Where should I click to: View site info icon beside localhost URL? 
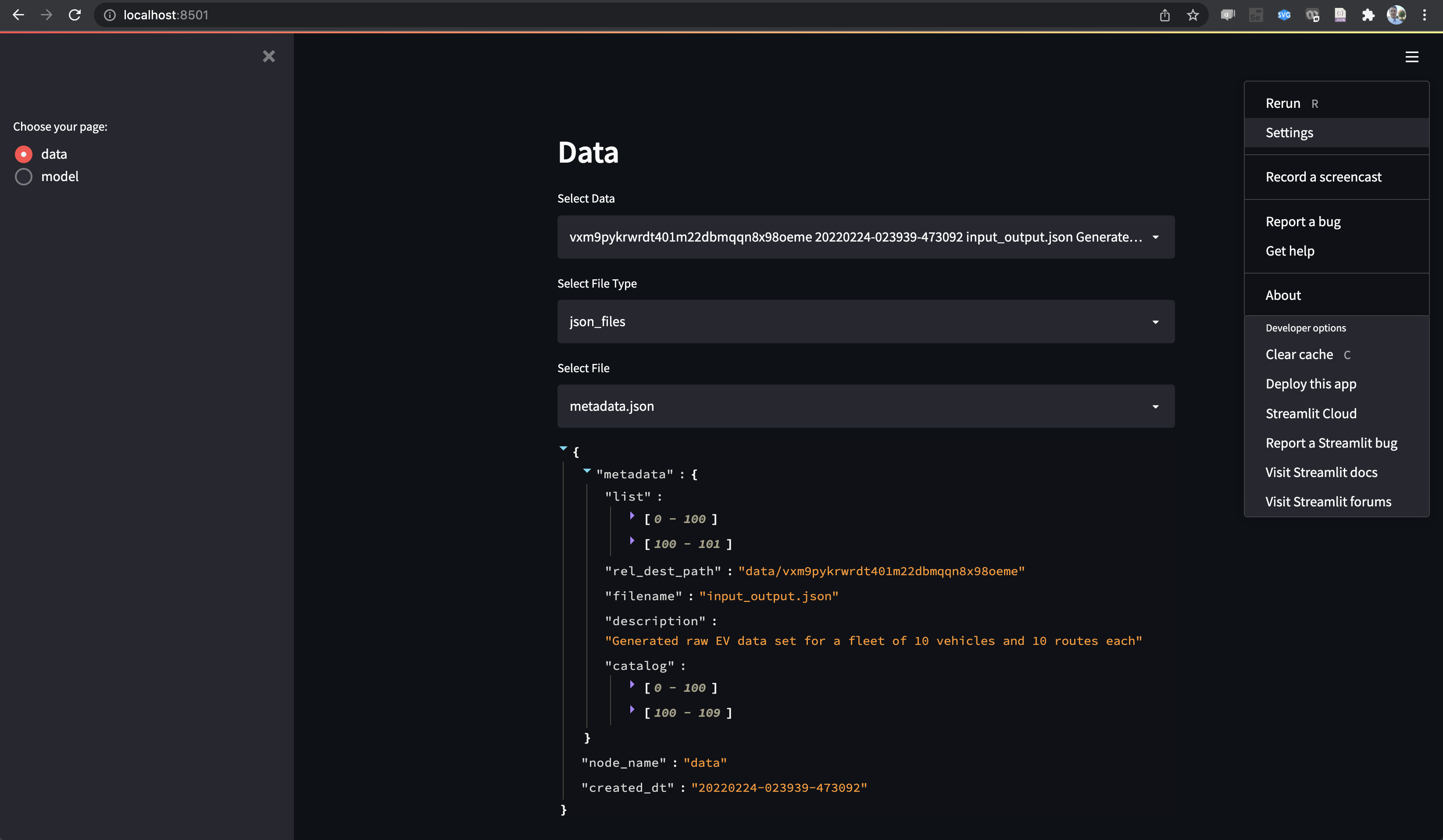tap(109, 15)
